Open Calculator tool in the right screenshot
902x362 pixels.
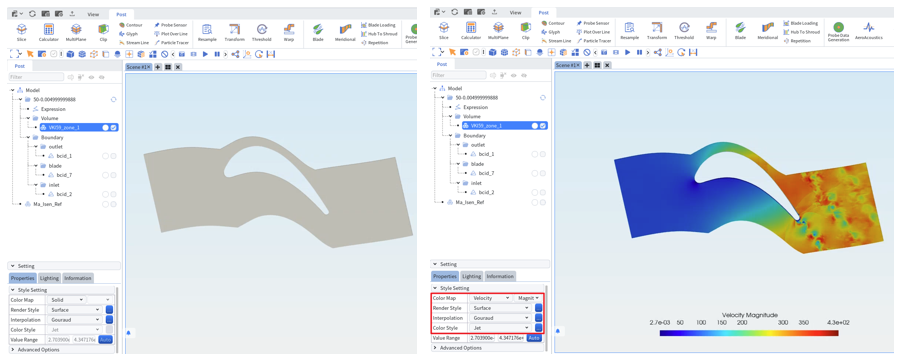click(471, 31)
